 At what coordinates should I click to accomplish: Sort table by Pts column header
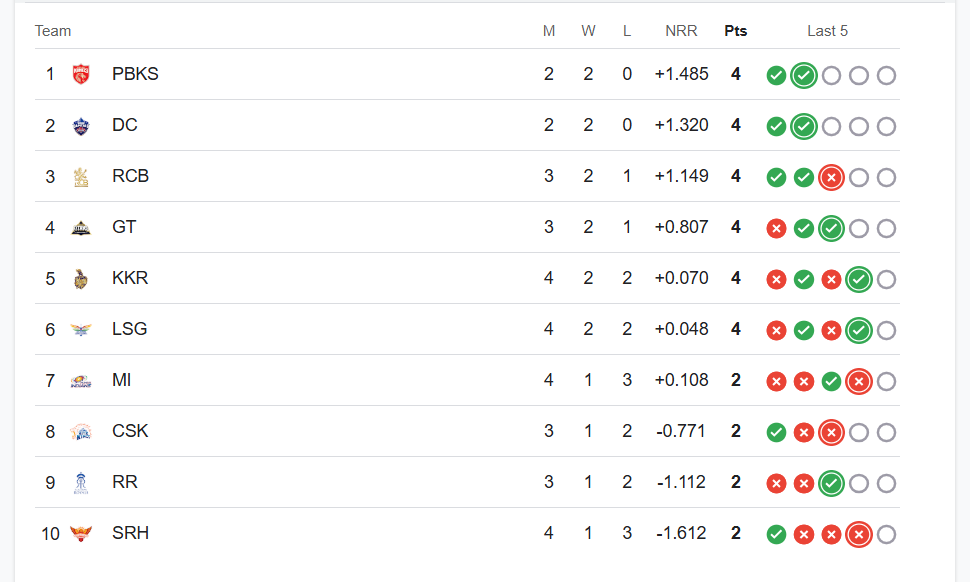pyautogui.click(x=736, y=31)
